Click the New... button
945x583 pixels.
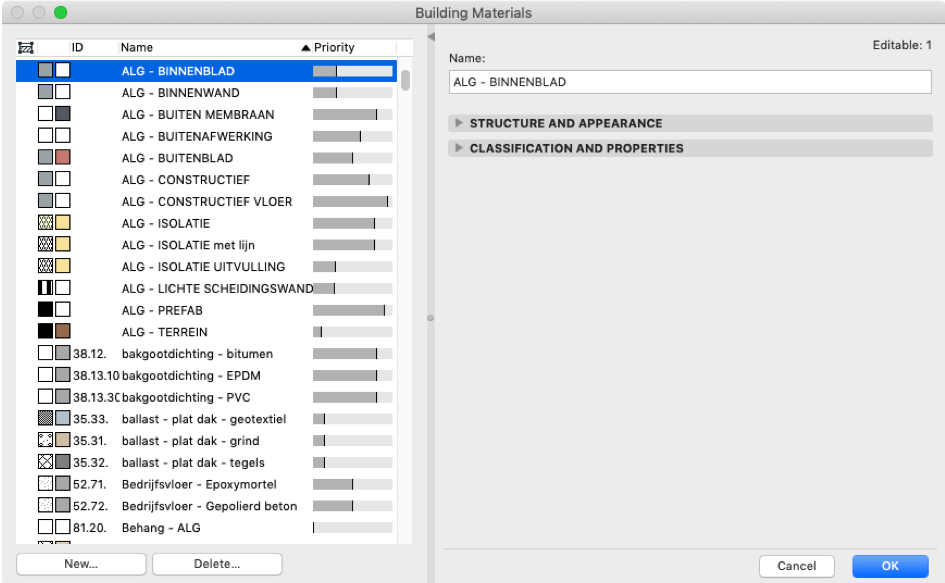pos(81,564)
